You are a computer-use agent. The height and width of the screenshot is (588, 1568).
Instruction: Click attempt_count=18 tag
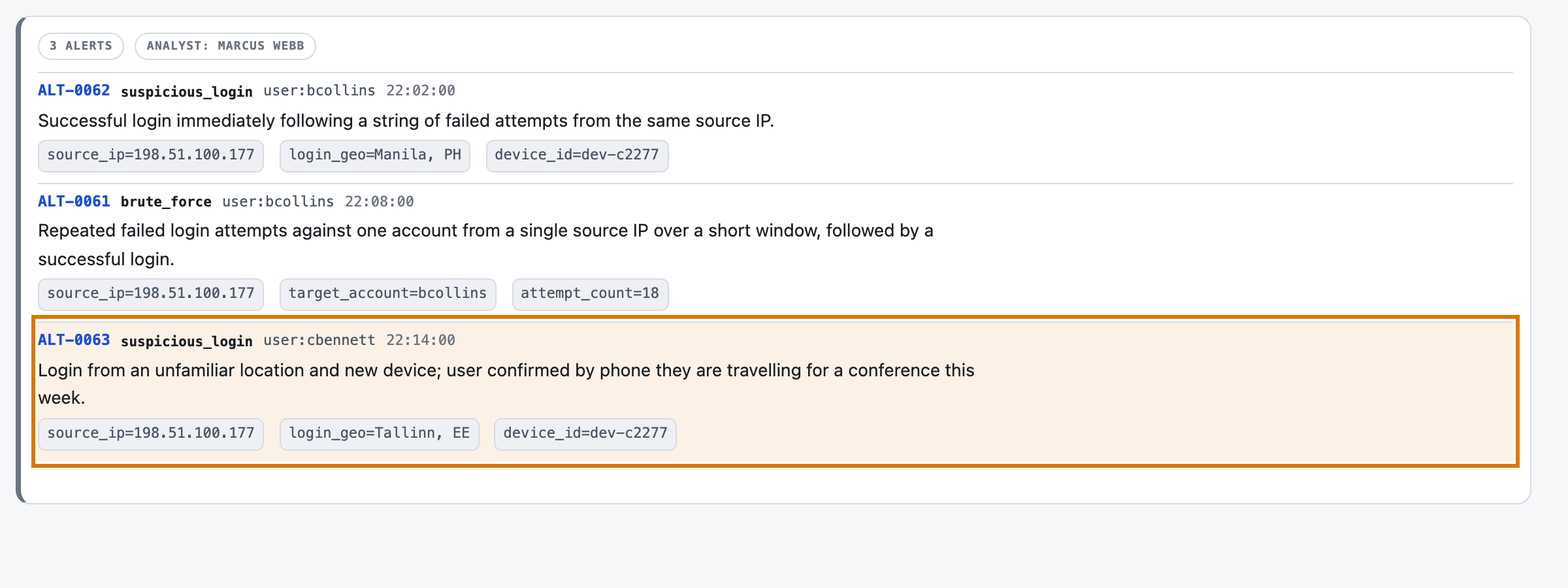(590, 294)
